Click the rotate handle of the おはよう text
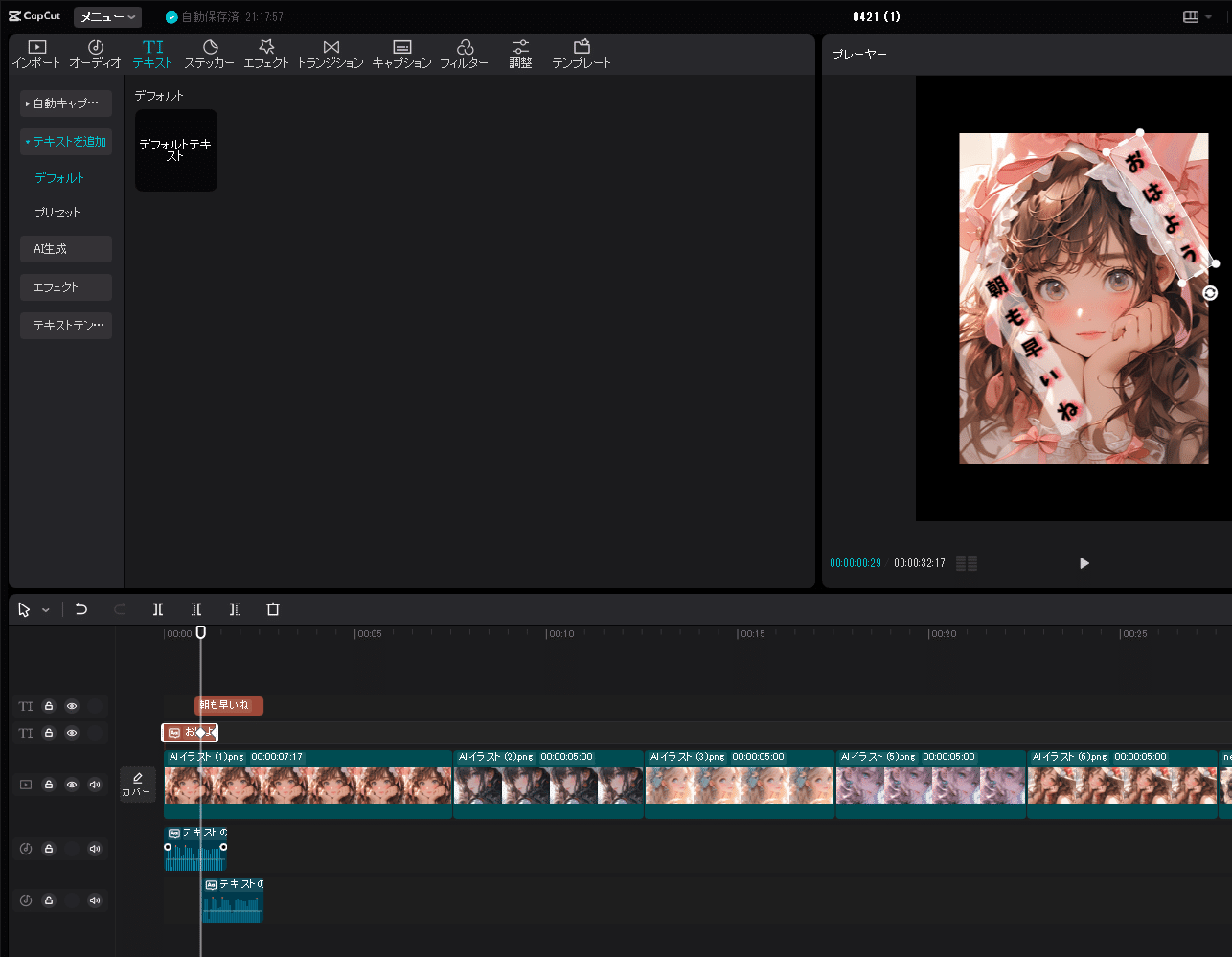Image resolution: width=1232 pixels, height=957 pixels. pyautogui.click(x=1210, y=293)
